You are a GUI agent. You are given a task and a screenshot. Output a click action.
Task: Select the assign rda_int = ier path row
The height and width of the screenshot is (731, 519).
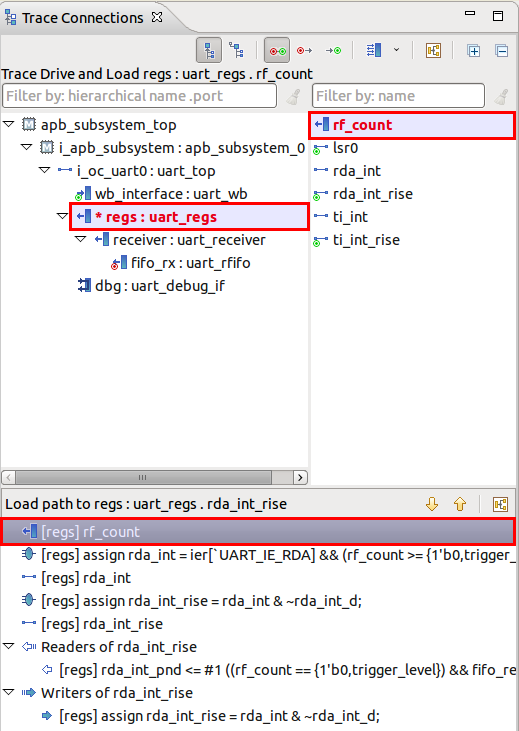tap(259, 555)
